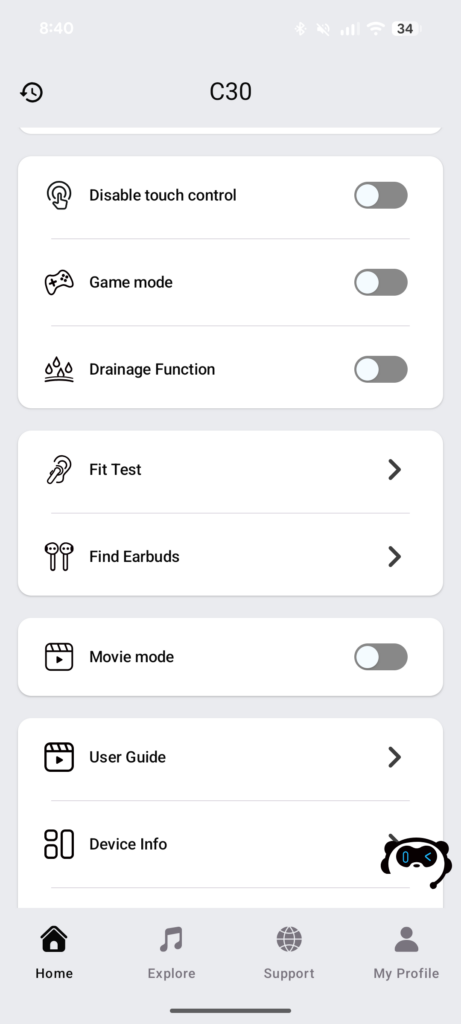Open the My Profile tab
The image size is (461, 1024).
click(x=406, y=953)
